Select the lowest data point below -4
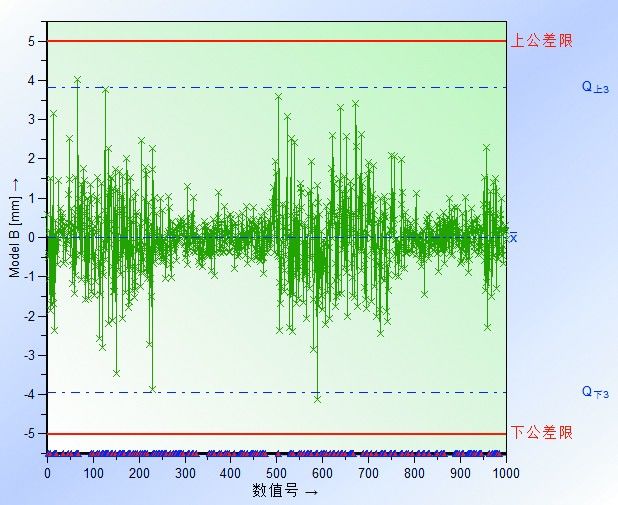Viewport: 618px width, 505px height. (317, 399)
